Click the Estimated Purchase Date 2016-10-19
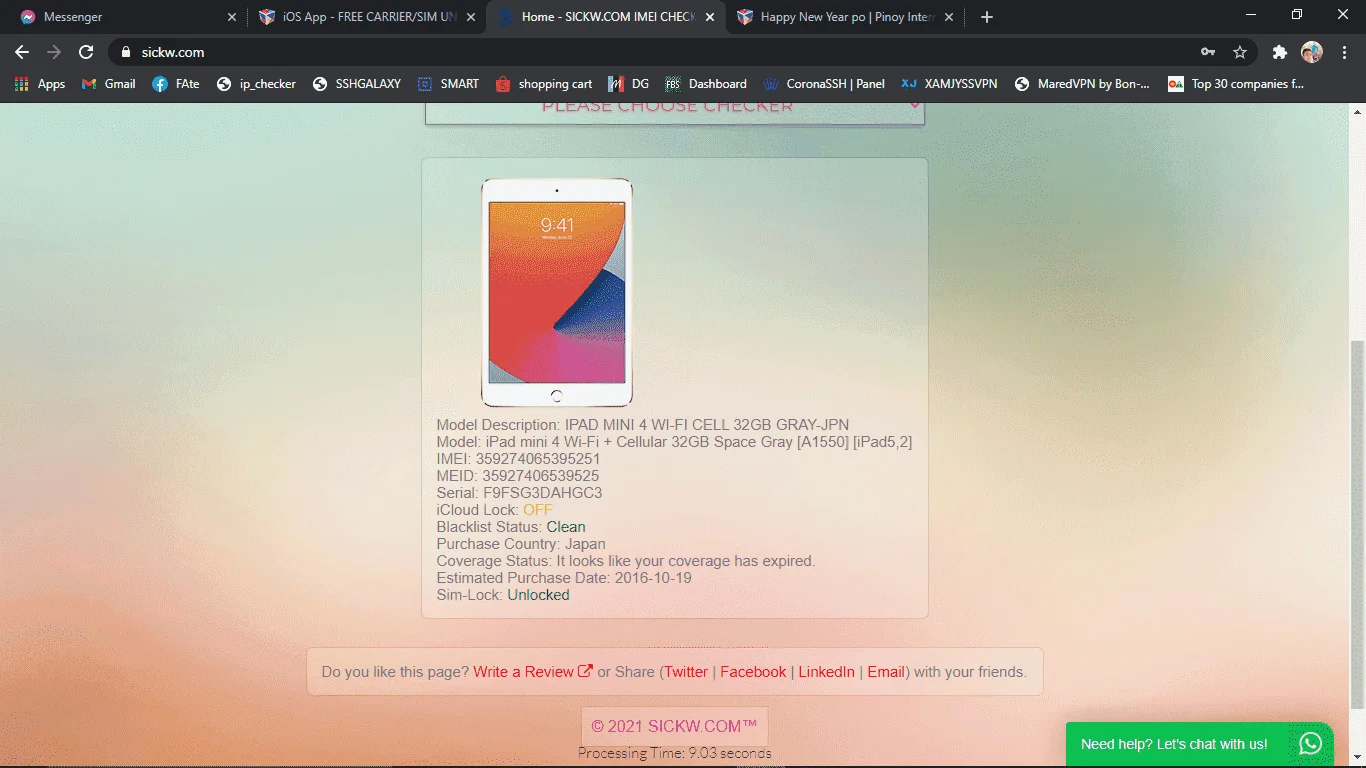Screen dimensions: 1366x768 point(564,578)
